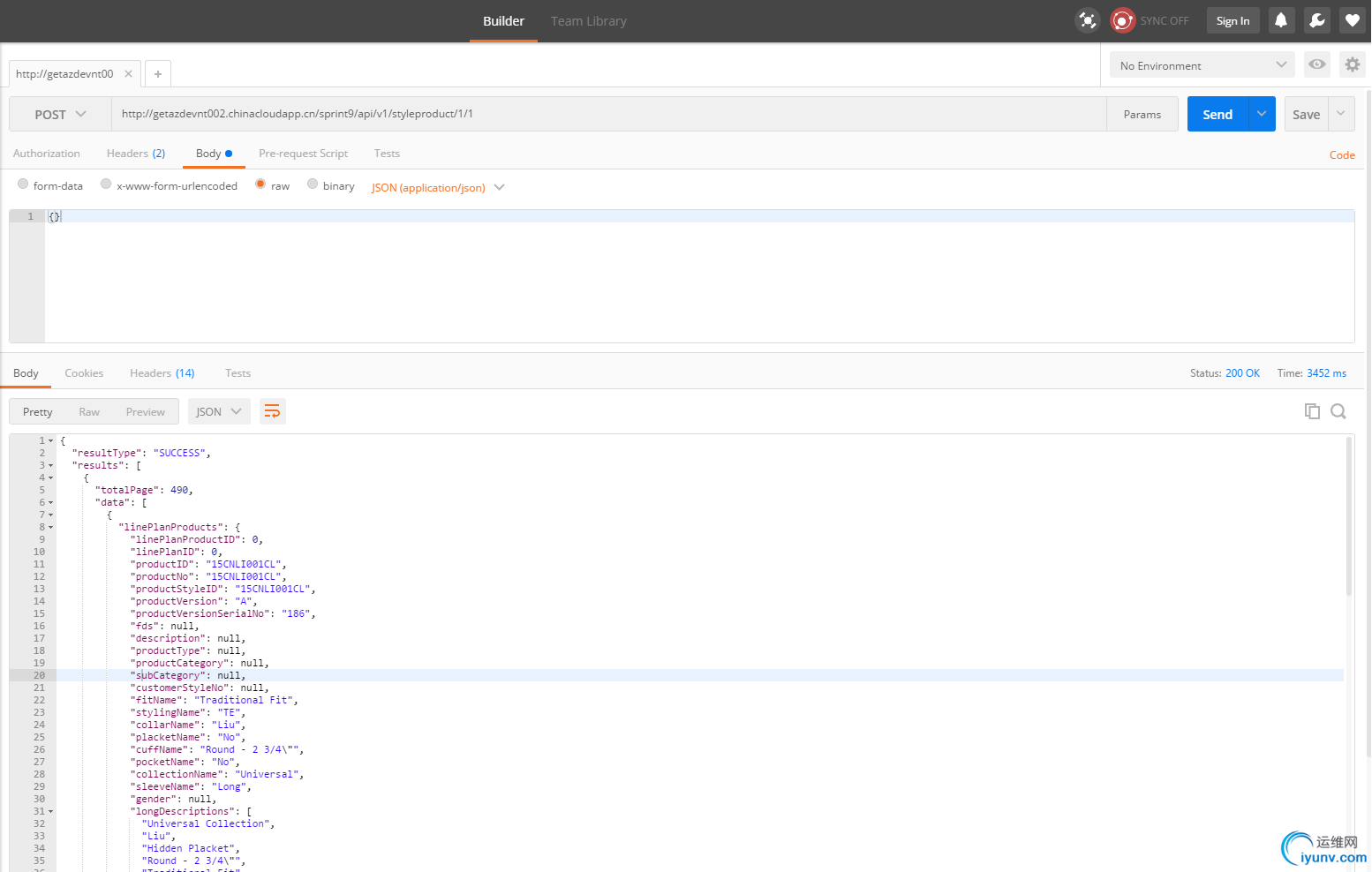Click the request URL field
This screenshot has height=872, width=1372.
tap(609, 114)
